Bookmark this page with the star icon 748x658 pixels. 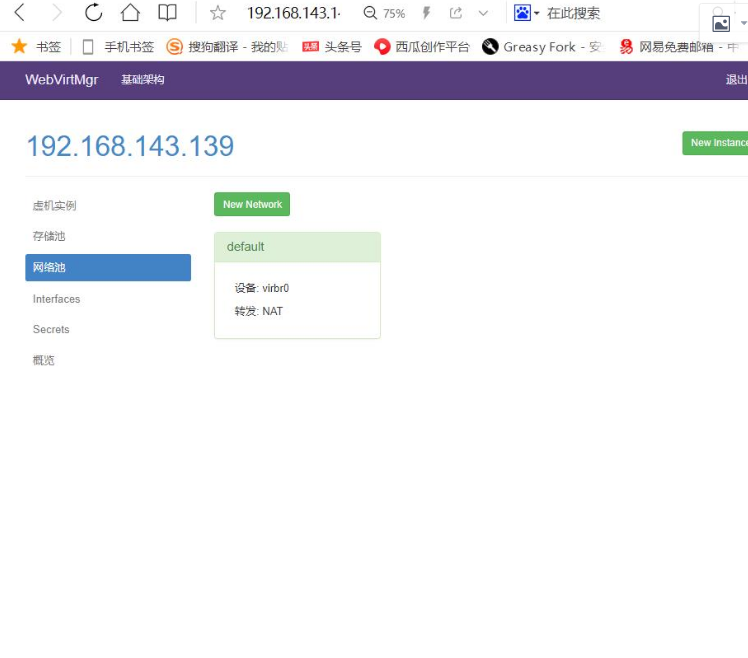pyautogui.click(x=218, y=13)
